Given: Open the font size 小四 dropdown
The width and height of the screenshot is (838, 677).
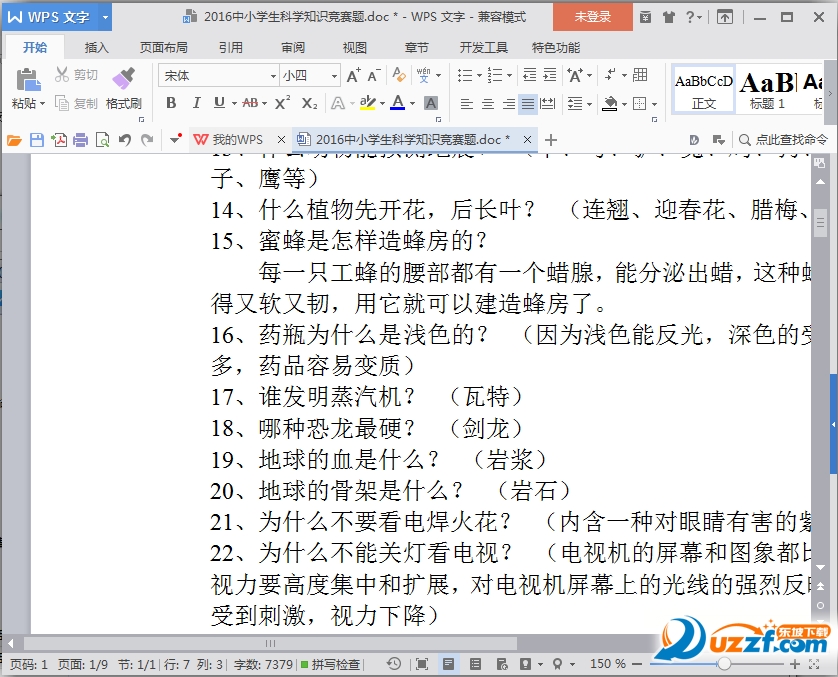Looking at the screenshot, I should click(x=334, y=76).
